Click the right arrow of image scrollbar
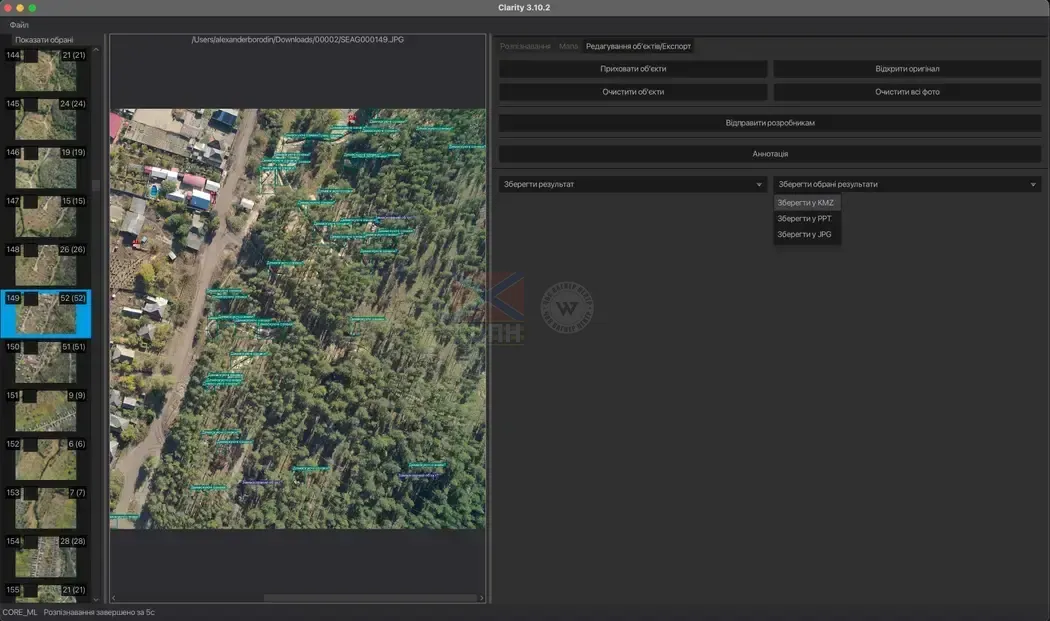Image resolution: width=1050 pixels, height=621 pixels. pos(481,598)
